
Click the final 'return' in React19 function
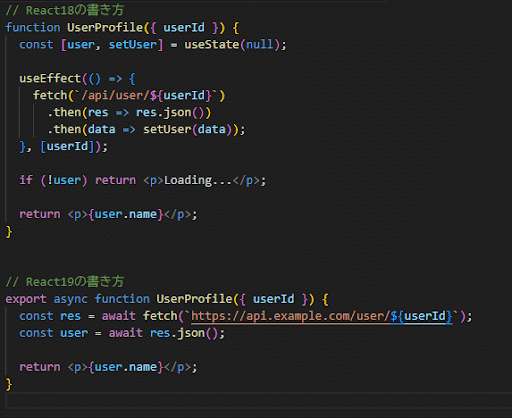click(x=40, y=367)
